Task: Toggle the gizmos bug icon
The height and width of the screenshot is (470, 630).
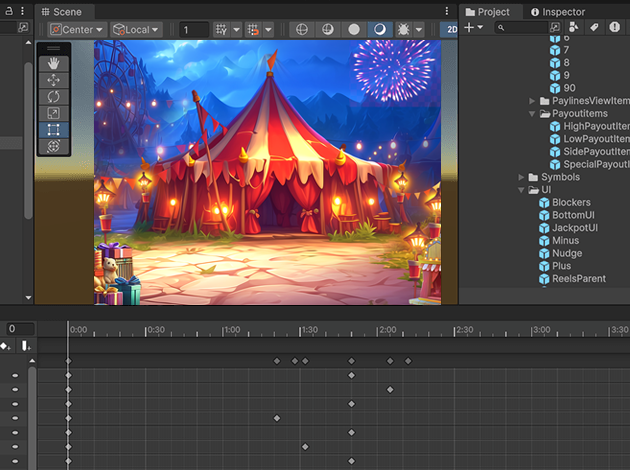Action: (x=403, y=29)
